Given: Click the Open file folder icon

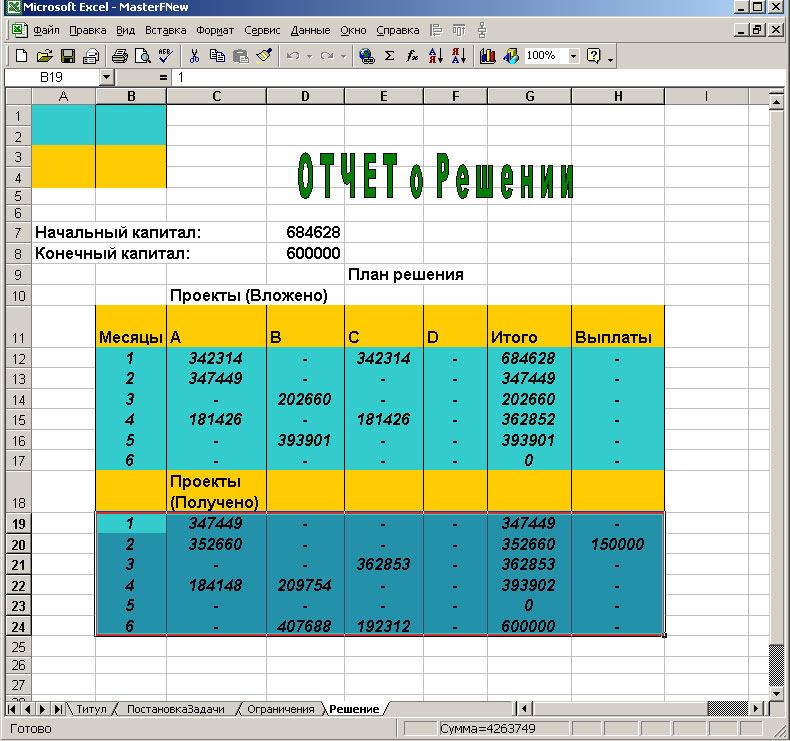Looking at the screenshot, I should pyautogui.click(x=44, y=56).
